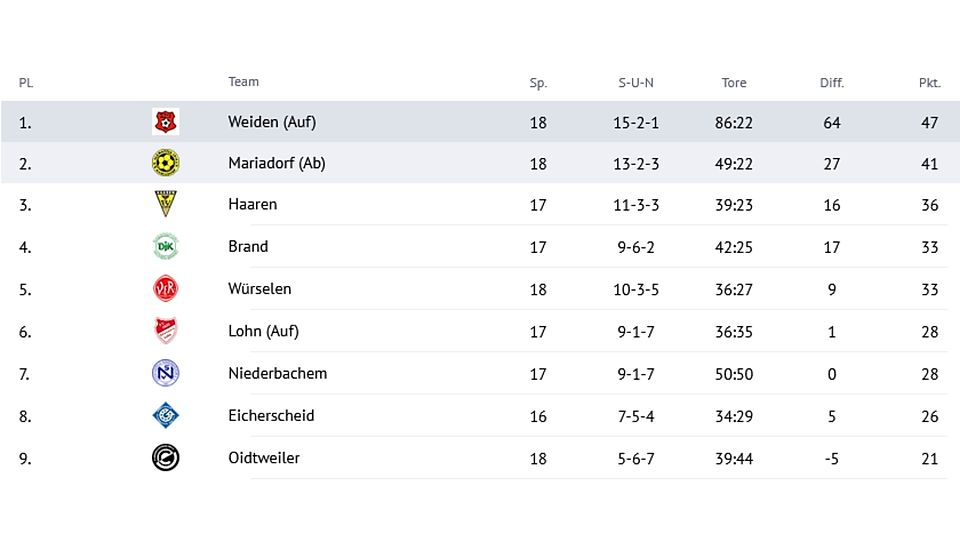The height and width of the screenshot is (540, 960).
Task: Click the Sp. column header
Action: point(538,83)
